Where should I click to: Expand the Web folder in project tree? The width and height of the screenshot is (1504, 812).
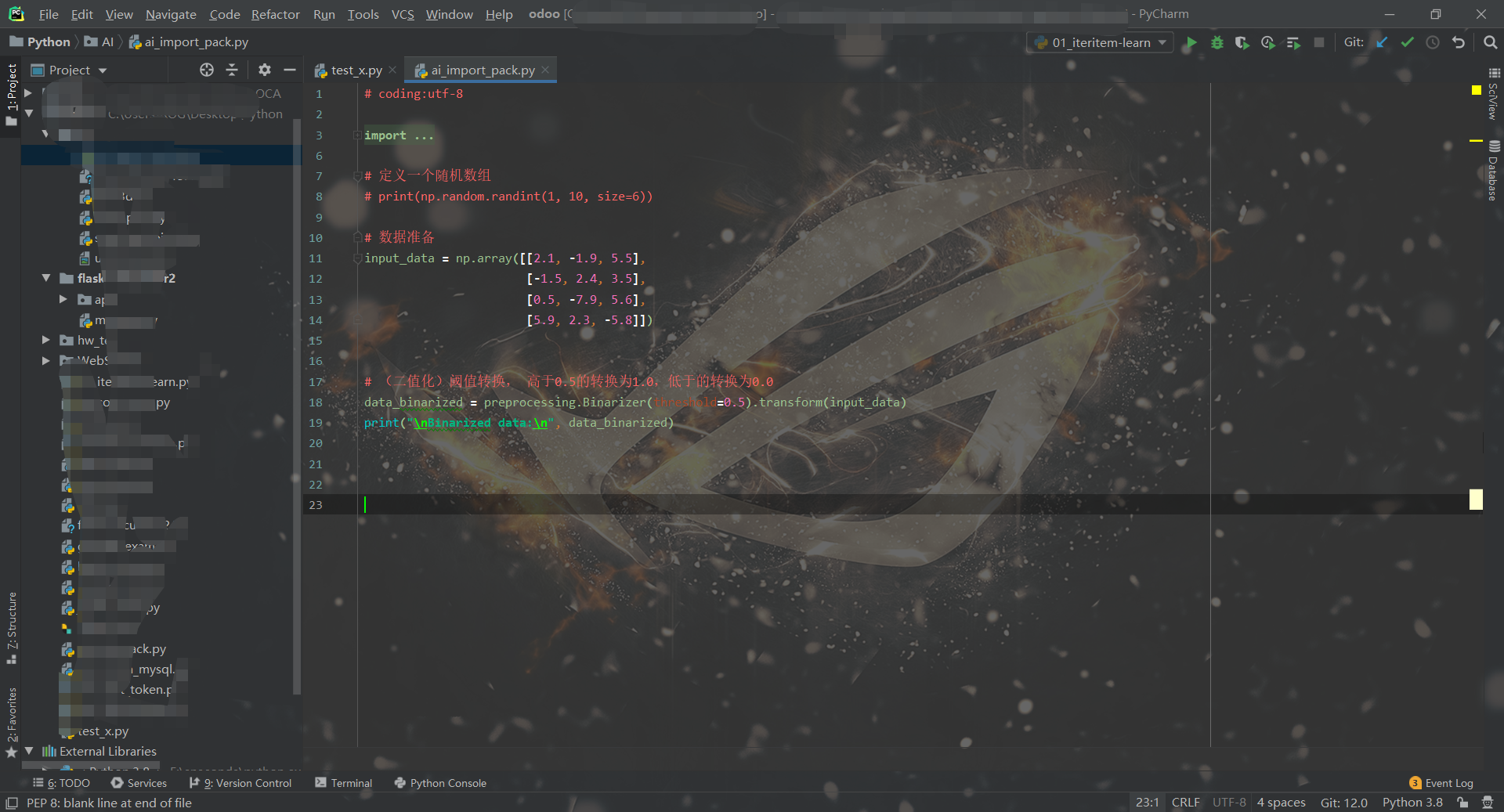click(x=46, y=360)
